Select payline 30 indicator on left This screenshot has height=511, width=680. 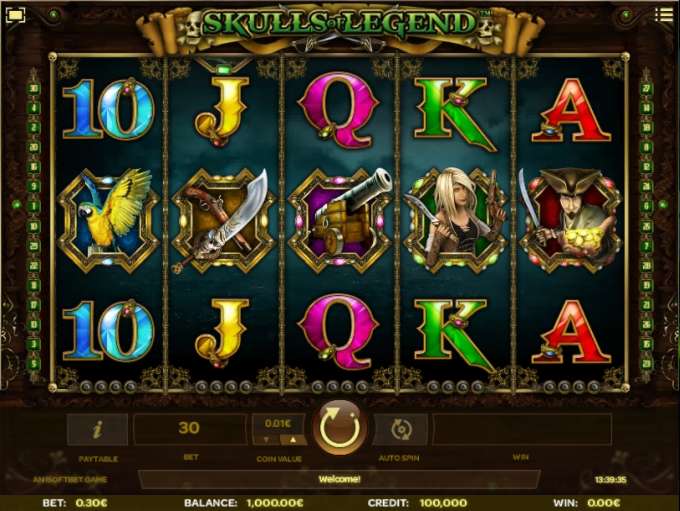(x=33, y=88)
